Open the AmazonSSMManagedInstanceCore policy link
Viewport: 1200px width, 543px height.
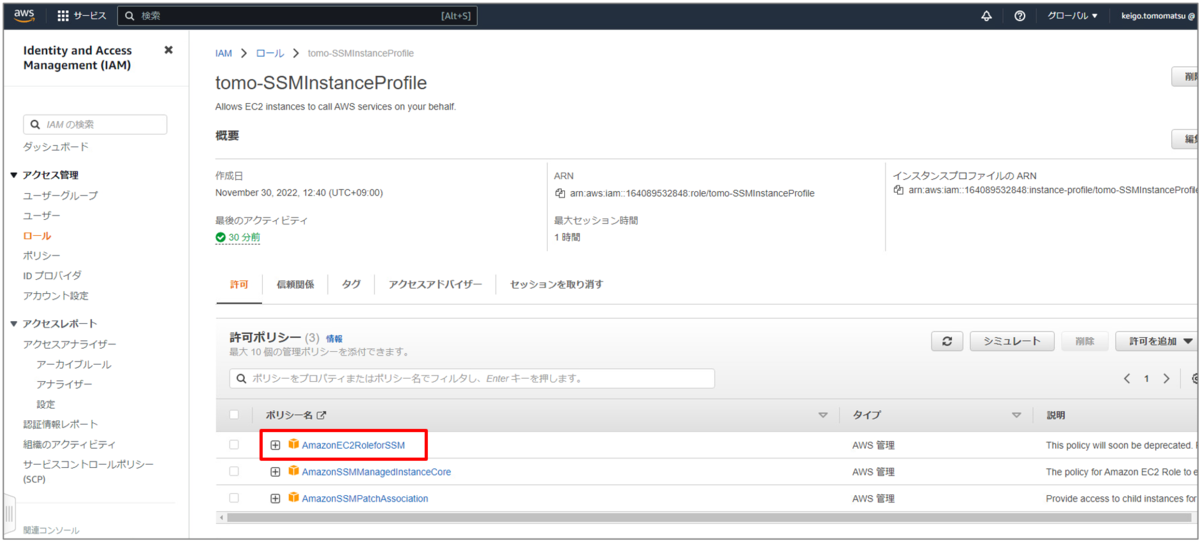coord(376,471)
